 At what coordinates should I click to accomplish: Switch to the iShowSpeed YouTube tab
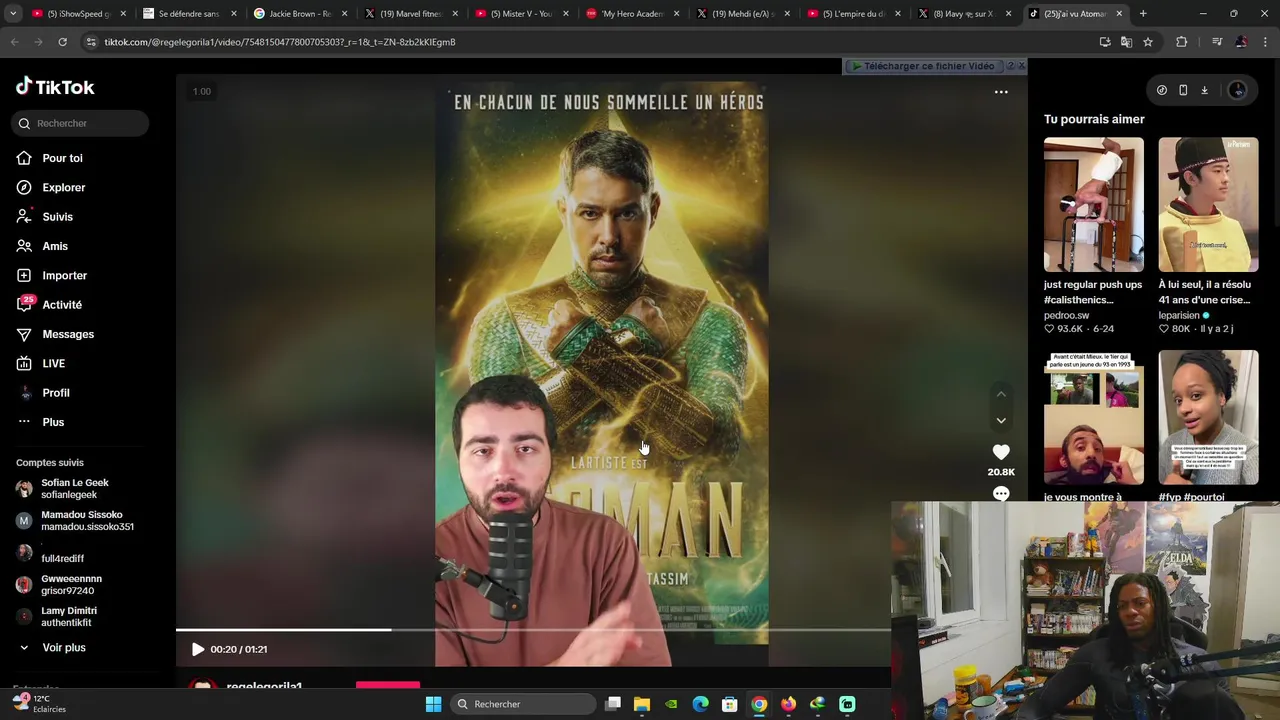tap(76, 14)
